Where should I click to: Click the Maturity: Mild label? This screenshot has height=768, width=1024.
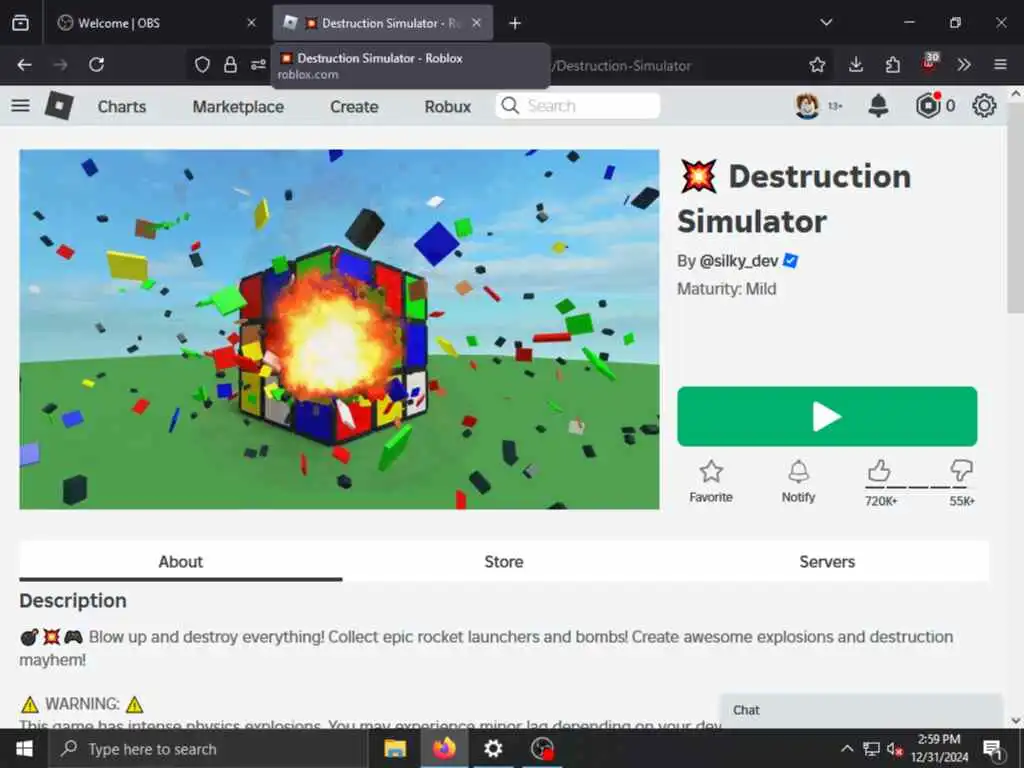tap(726, 289)
